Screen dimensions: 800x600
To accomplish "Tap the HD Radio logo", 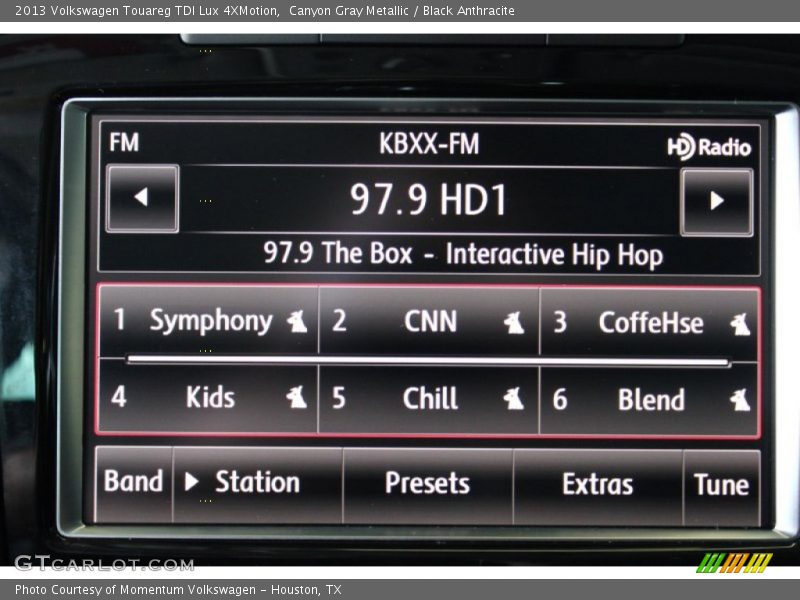I will click(709, 147).
